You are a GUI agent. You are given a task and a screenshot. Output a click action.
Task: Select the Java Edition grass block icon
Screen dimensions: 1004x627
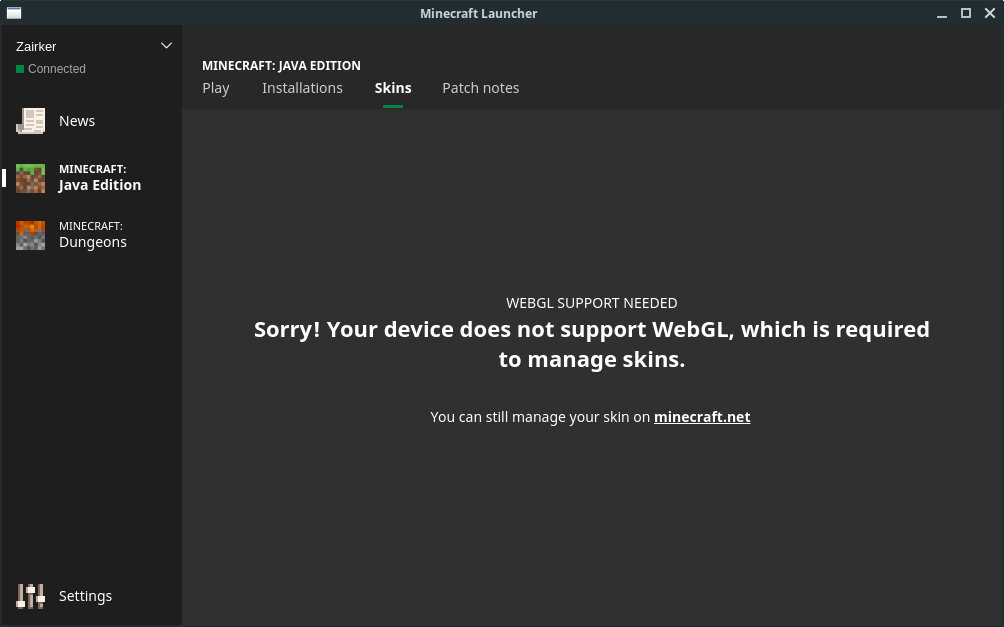click(x=31, y=178)
